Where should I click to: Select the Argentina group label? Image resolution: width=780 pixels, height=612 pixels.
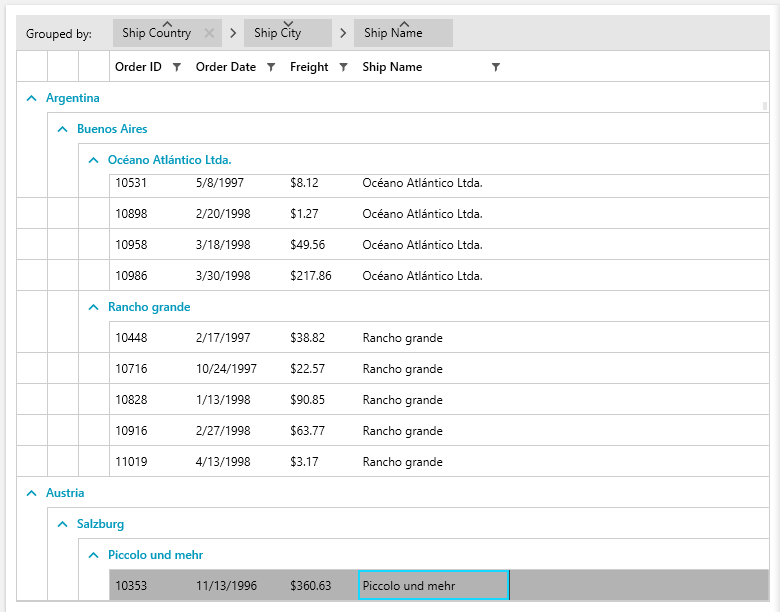(73, 98)
